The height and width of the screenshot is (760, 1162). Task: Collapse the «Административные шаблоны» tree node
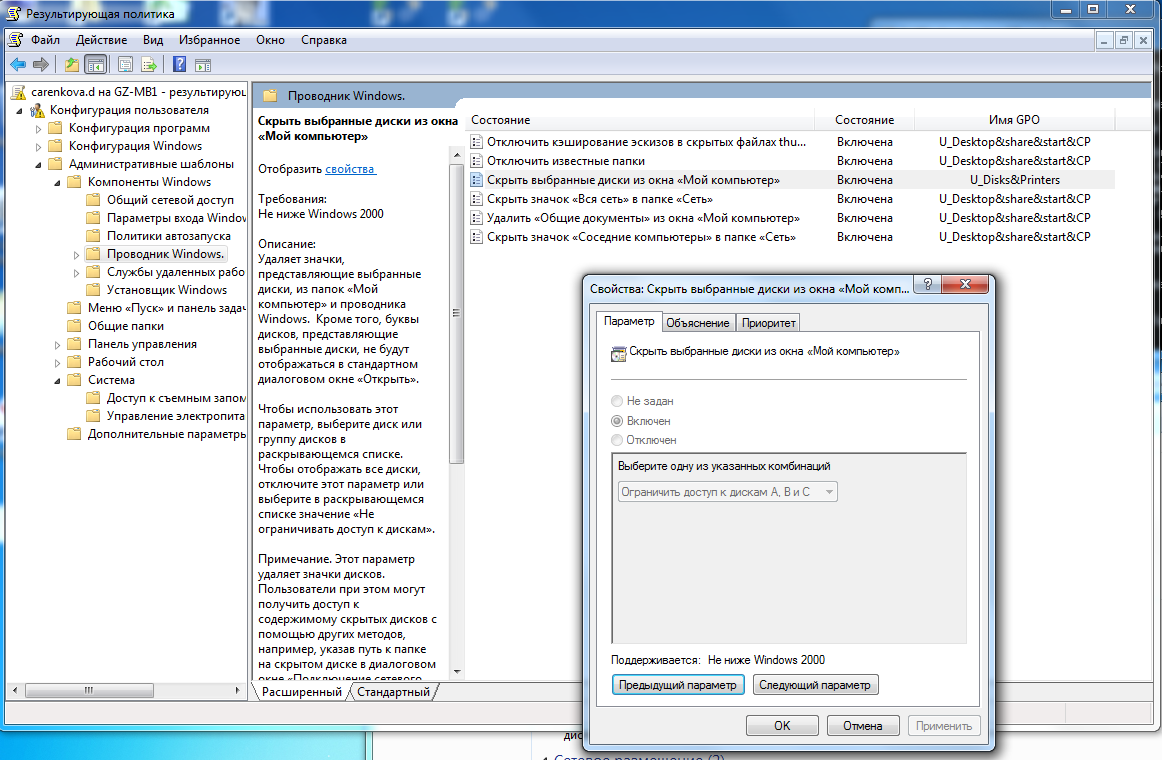40,164
